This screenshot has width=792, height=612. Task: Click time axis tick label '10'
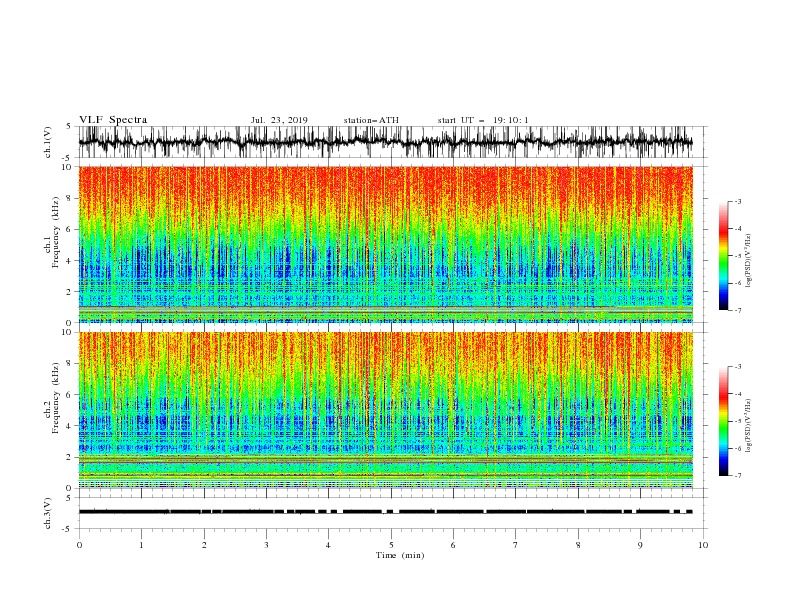tap(703, 545)
